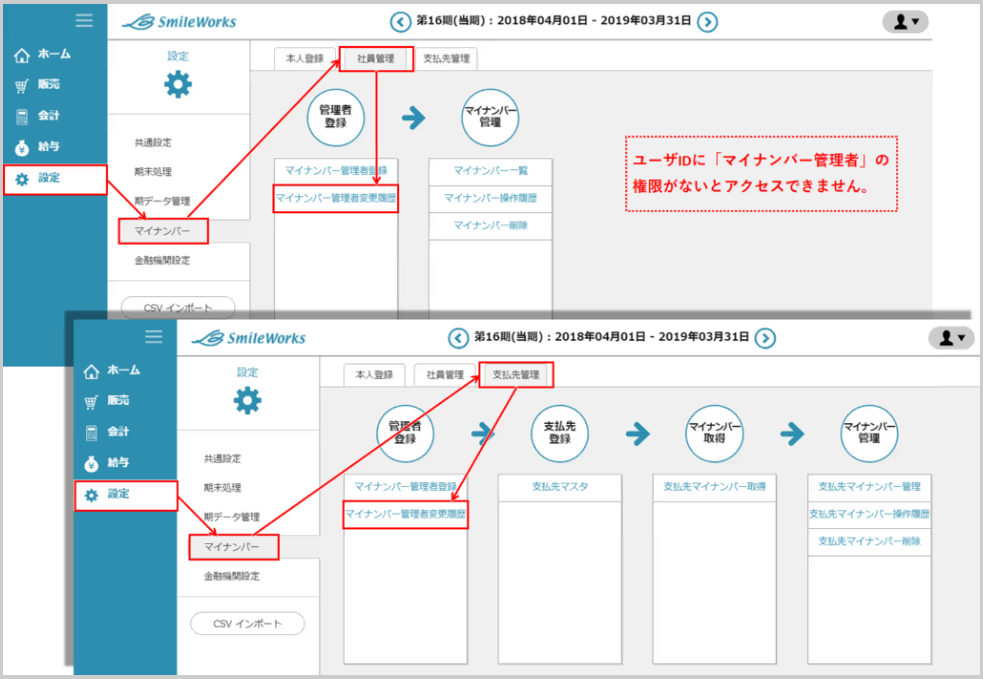Open the hamburger menu in the upper screen
The height and width of the screenshot is (679, 983).
[x=84, y=21]
